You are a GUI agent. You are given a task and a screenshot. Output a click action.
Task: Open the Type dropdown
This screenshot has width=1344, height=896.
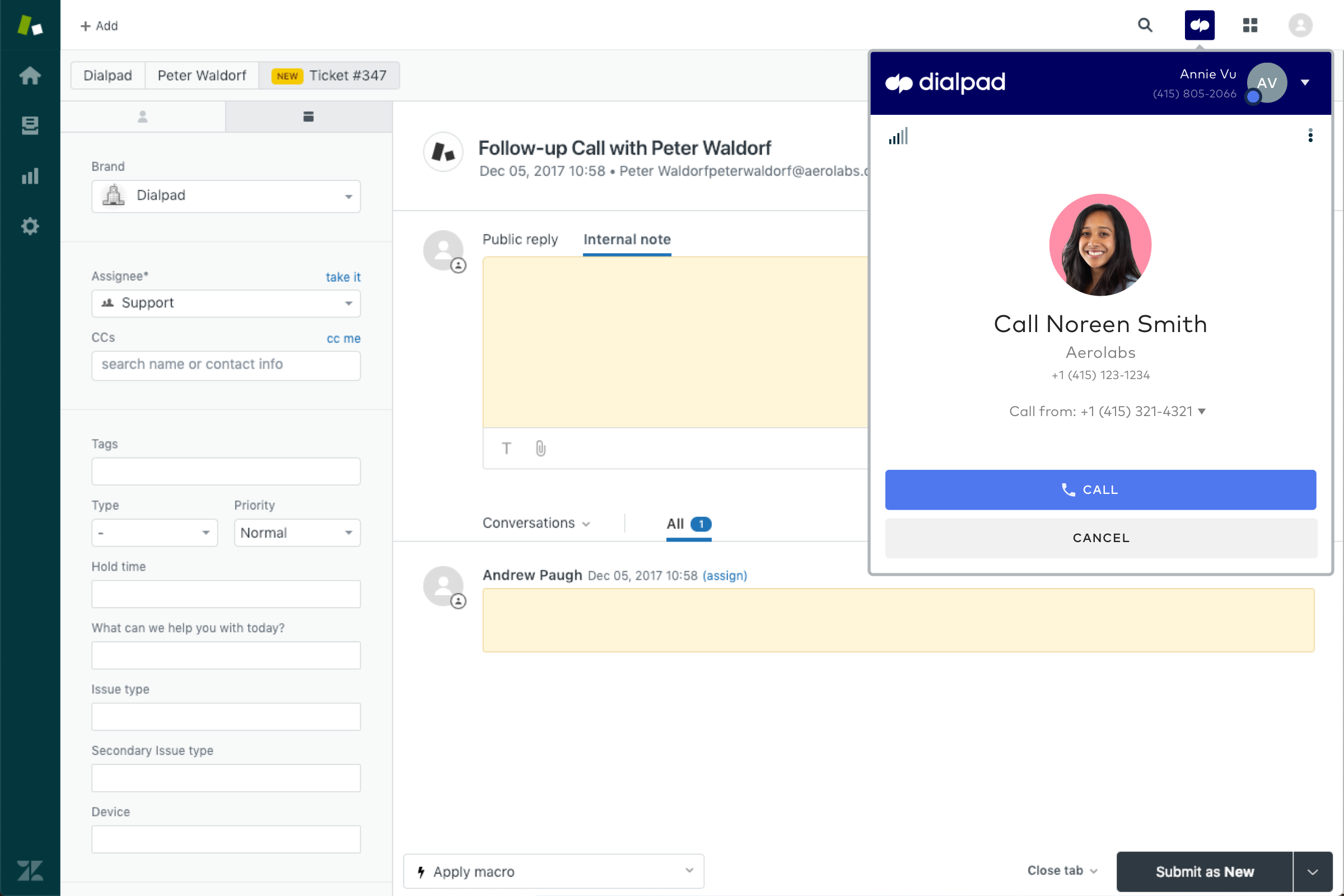pyautogui.click(x=155, y=533)
